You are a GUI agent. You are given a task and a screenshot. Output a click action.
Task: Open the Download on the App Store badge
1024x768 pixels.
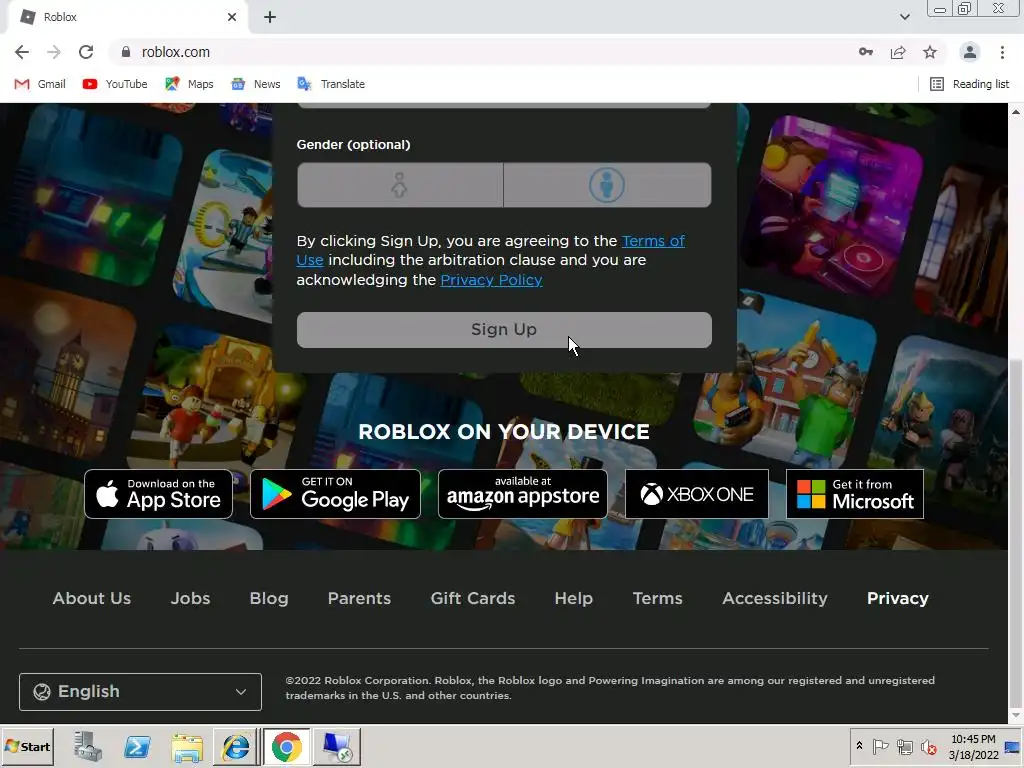click(x=159, y=494)
